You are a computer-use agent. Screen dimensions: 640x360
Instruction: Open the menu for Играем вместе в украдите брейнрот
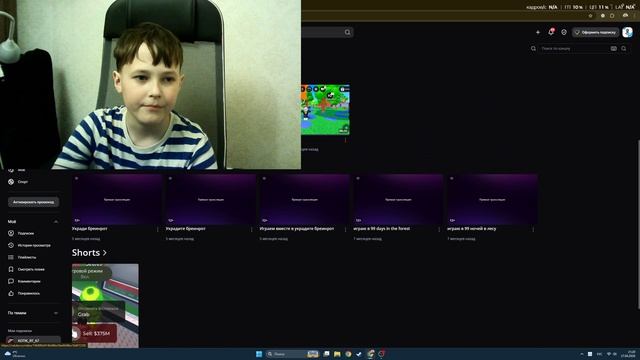click(x=346, y=229)
